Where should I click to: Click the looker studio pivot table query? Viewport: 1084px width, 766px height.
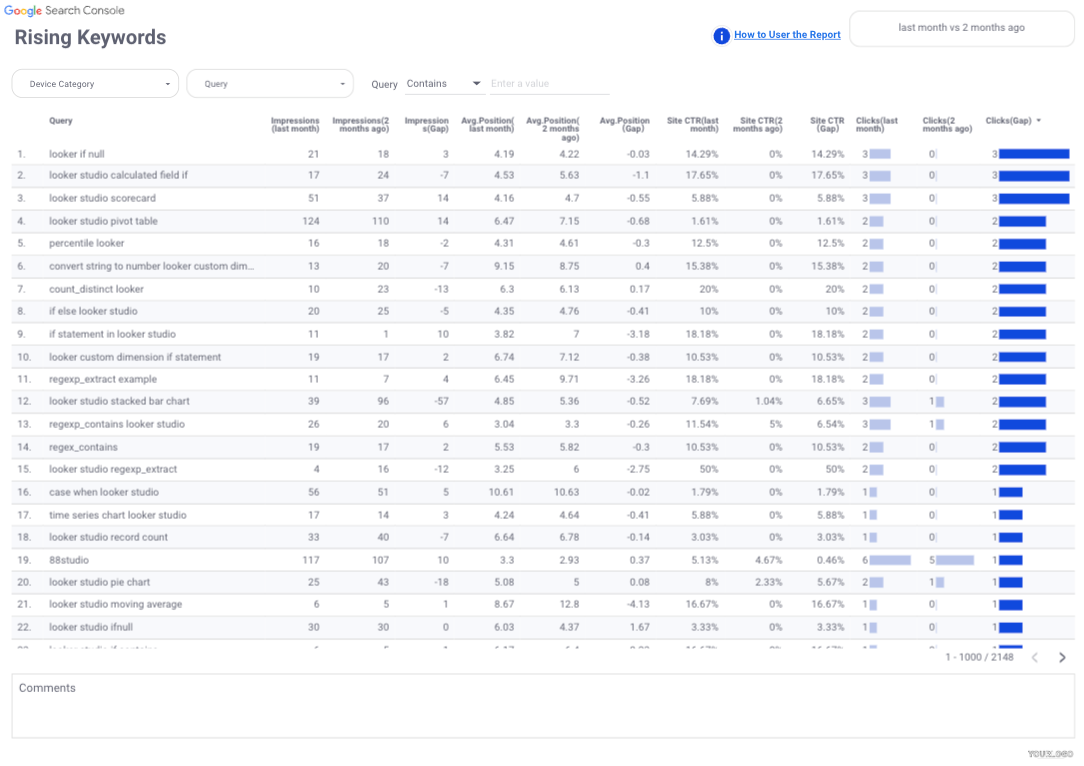103,221
